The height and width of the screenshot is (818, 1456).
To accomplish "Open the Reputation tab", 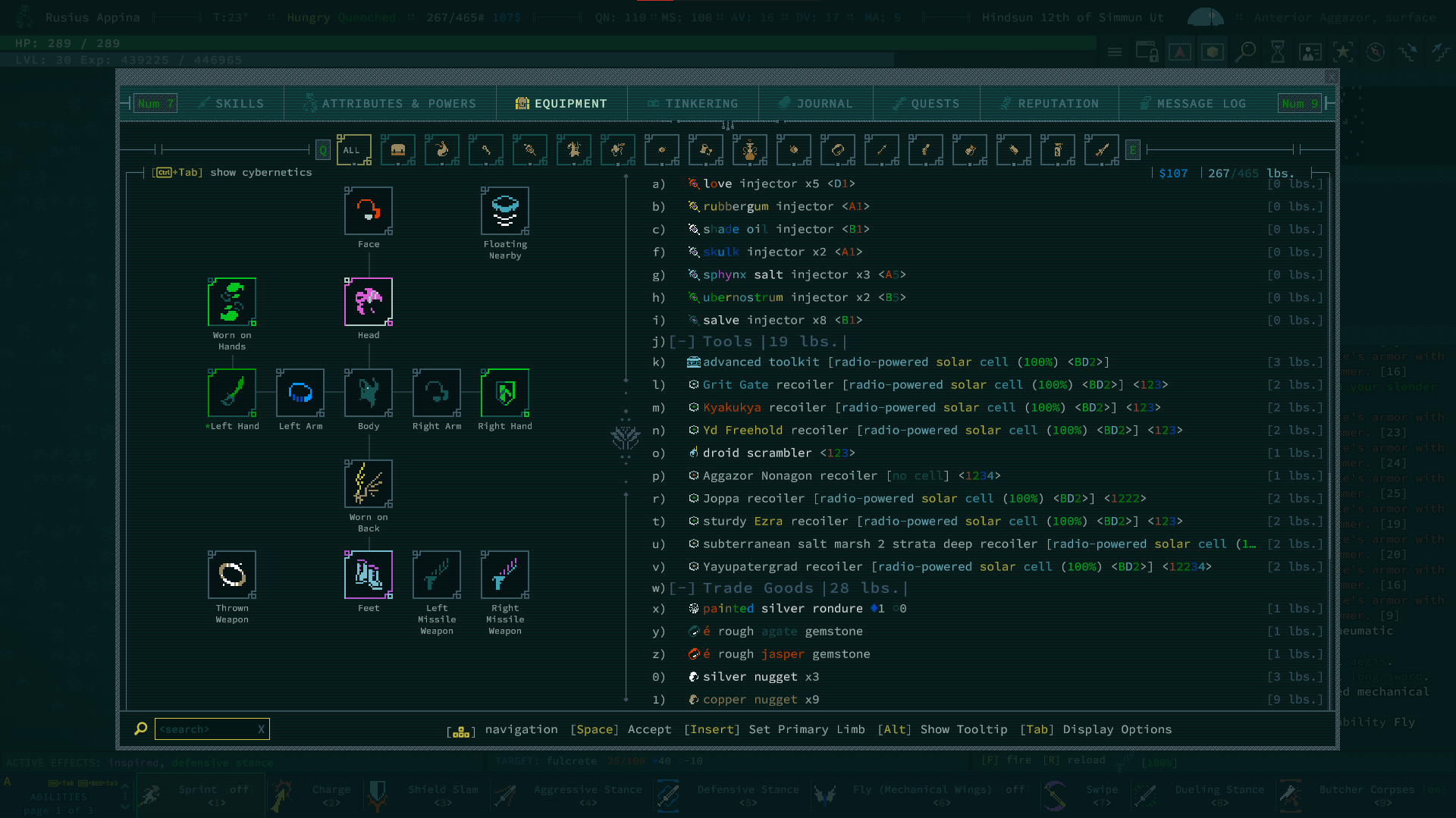I will pos(1050,104).
